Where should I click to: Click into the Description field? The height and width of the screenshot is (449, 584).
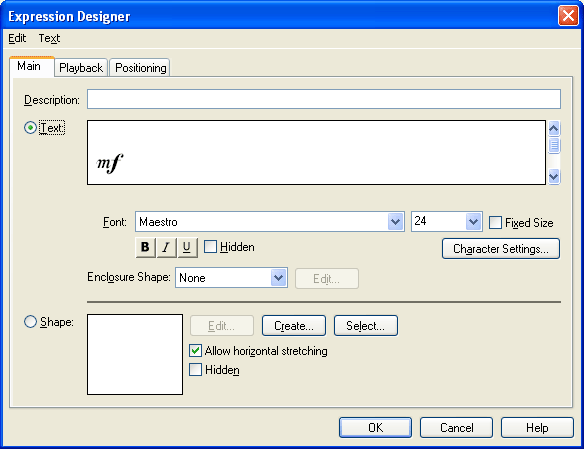[x=324, y=99]
